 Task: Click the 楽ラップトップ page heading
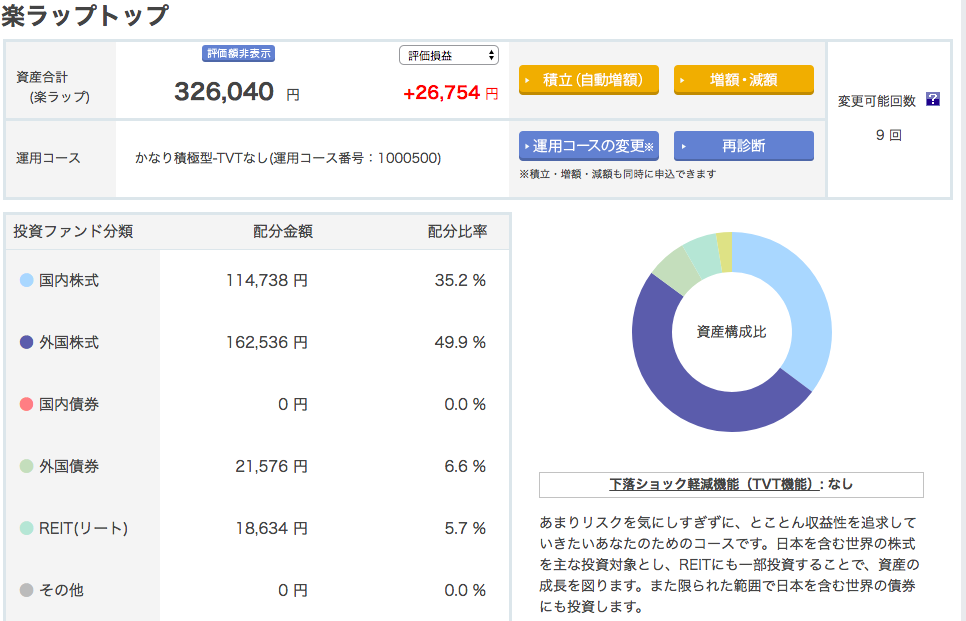(84, 15)
